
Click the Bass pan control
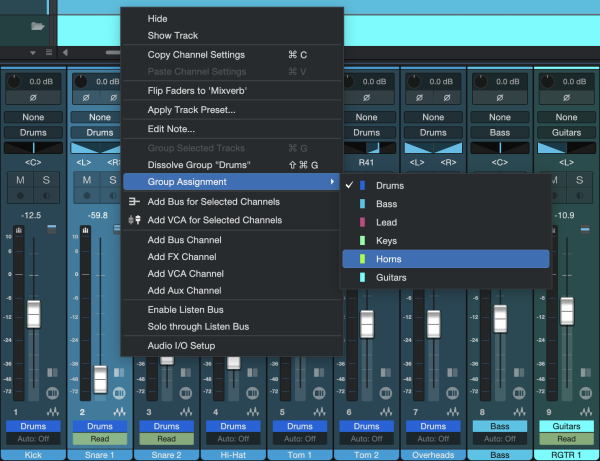coord(500,148)
